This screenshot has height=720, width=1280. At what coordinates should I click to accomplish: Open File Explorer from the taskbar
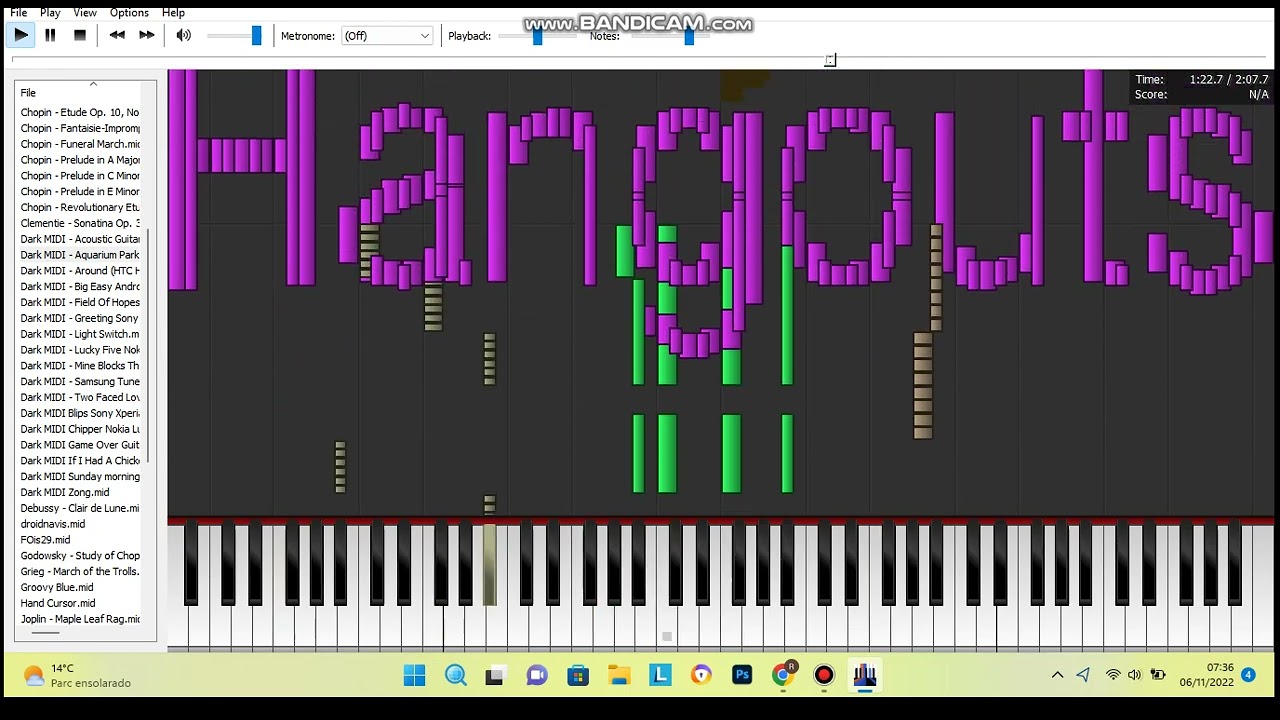pos(619,676)
